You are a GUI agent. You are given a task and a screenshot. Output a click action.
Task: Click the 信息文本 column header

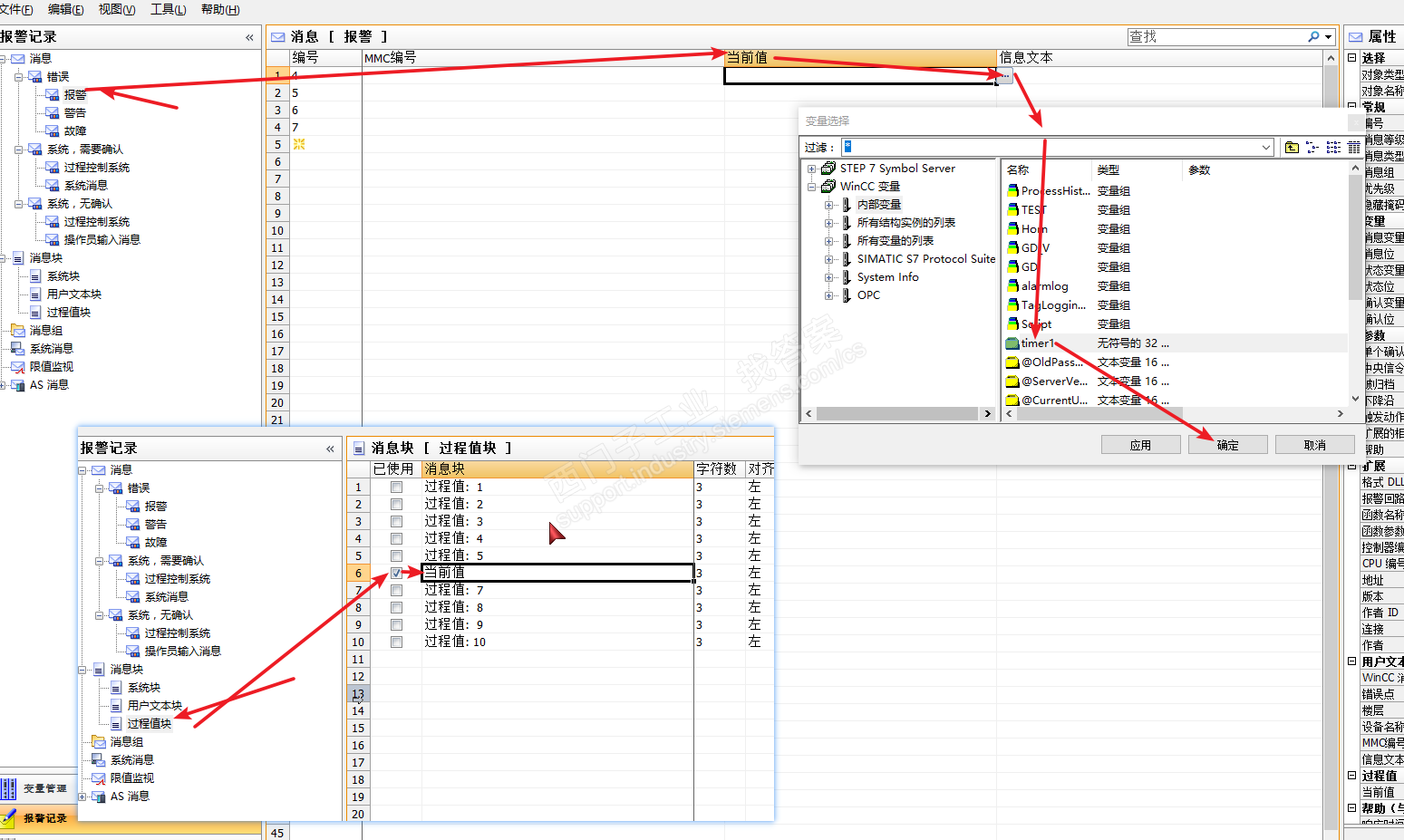(x=1160, y=58)
